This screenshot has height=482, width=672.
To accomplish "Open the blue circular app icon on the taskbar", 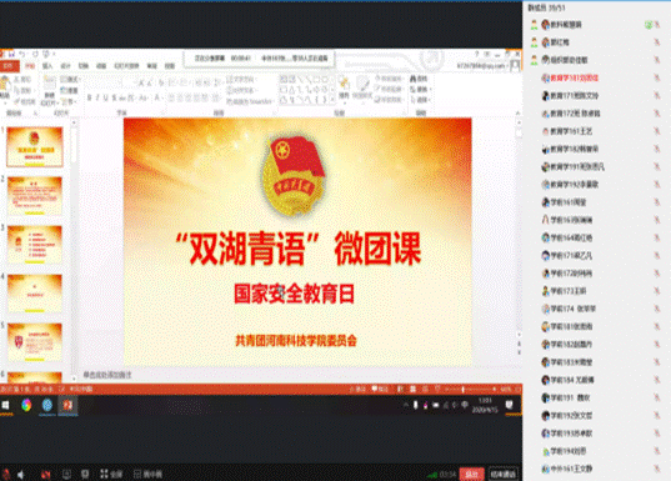I will coord(47,405).
